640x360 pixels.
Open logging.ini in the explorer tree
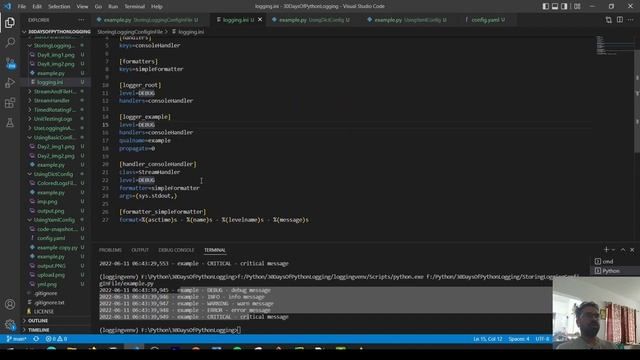(50, 82)
